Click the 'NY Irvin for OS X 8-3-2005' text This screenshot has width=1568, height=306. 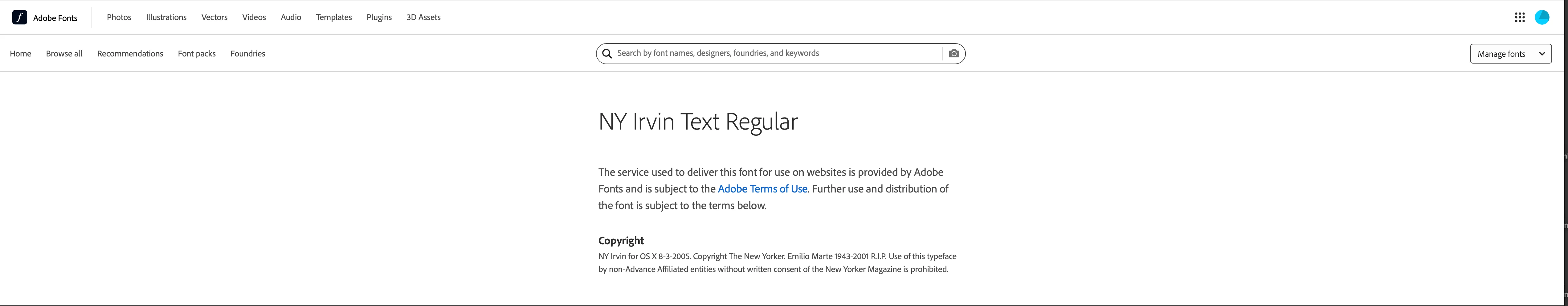[x=645, y=257]
